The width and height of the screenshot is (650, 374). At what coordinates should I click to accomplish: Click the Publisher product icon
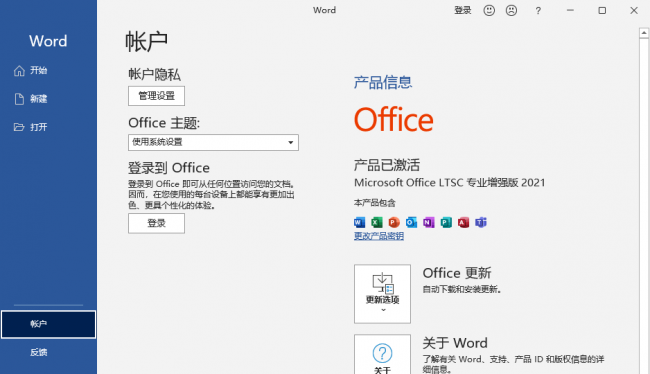tap(446, 223)
